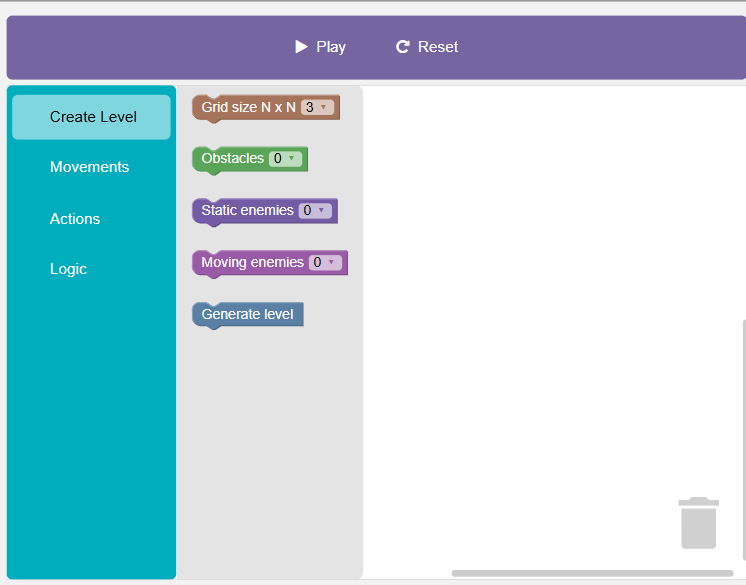This screenshot has width=746, height=585.
Task: Open the Logic category
Action: (x=68, y=269)
